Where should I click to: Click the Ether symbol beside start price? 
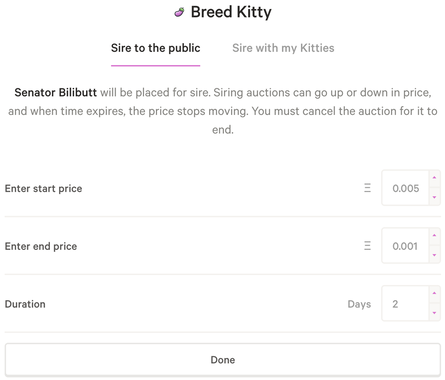pyautogui.click(x=367, y=188)
